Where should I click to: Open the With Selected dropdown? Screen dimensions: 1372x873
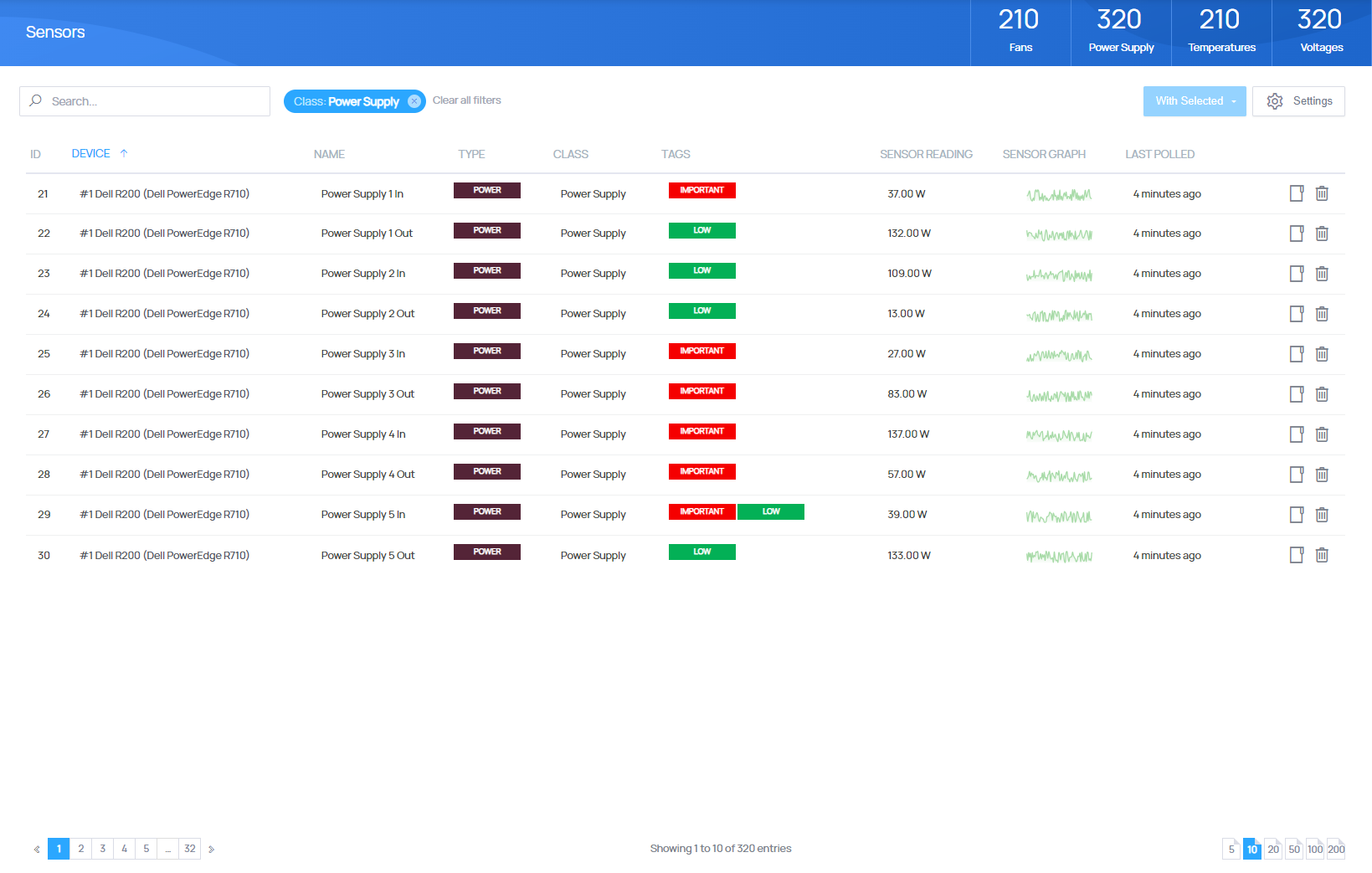coord(1195,101)
